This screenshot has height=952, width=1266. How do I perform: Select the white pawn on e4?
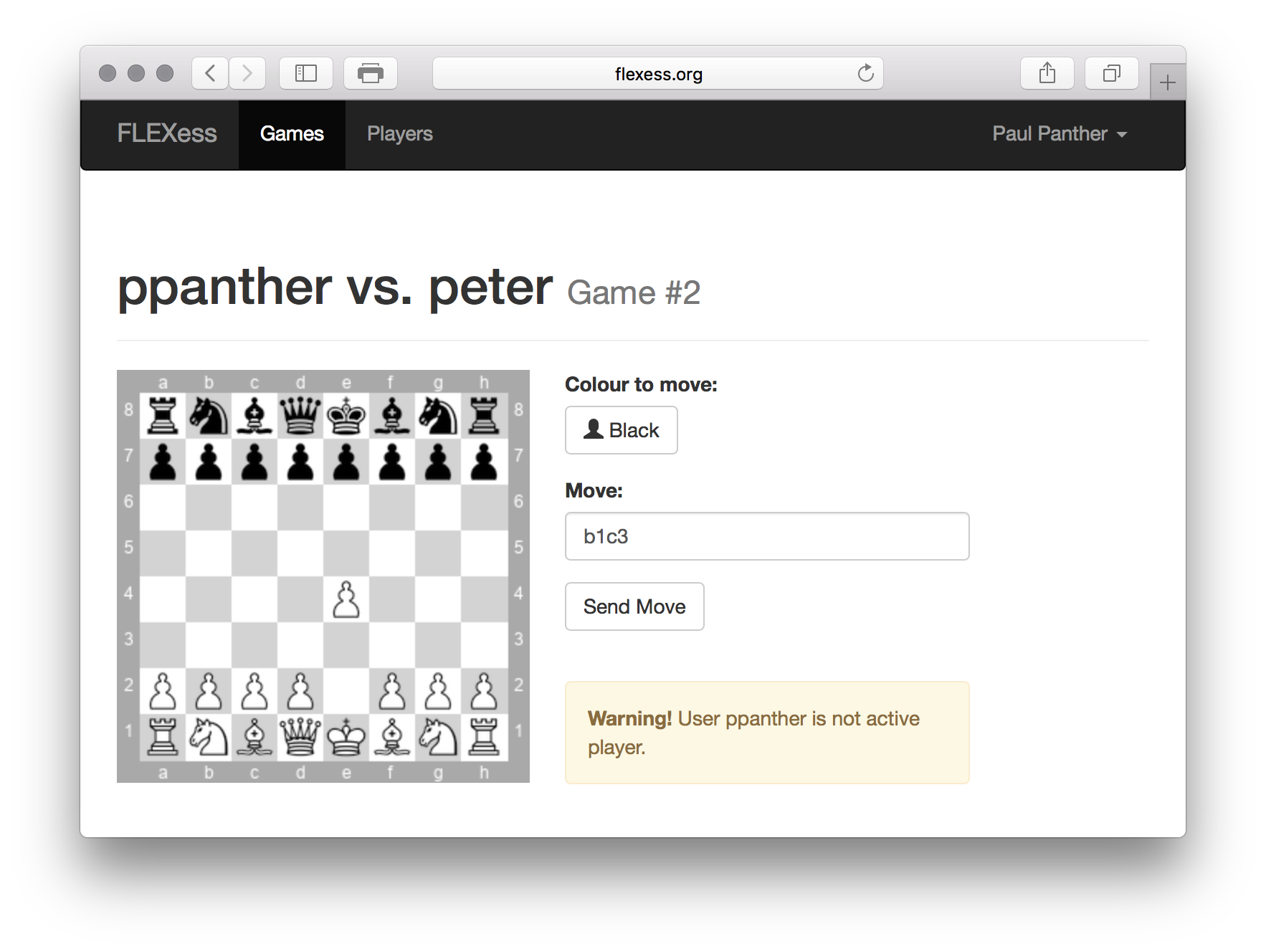tap(346, 599)
